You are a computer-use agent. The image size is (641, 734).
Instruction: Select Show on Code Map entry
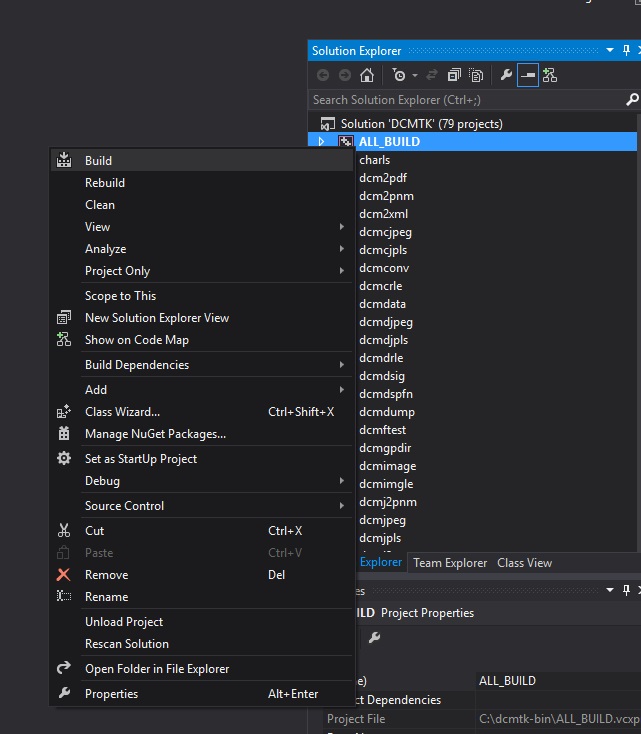click(201, 340)
